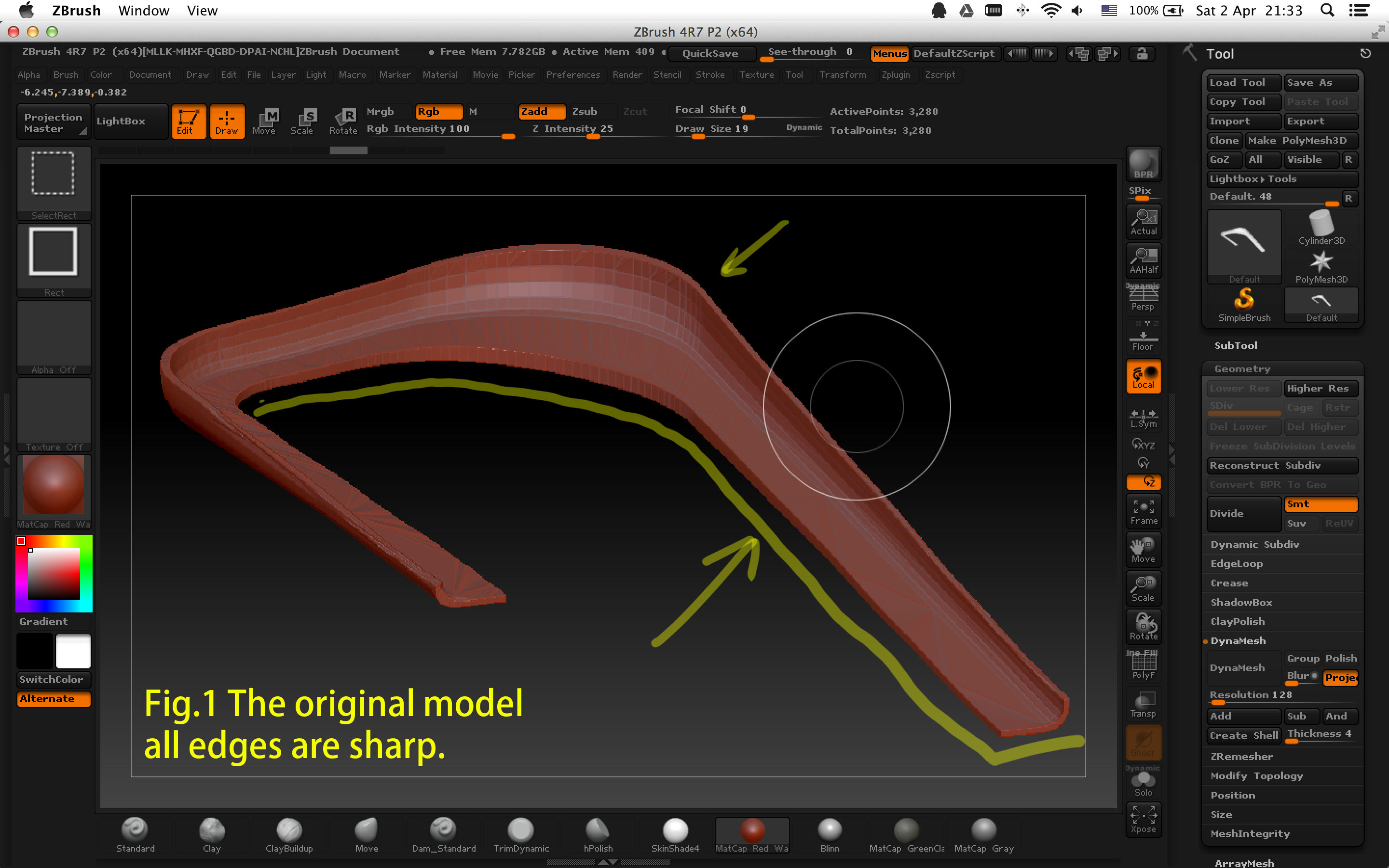Open the Preferences menu
Viewport: 1389px width, 868px height.
(573, 75)
